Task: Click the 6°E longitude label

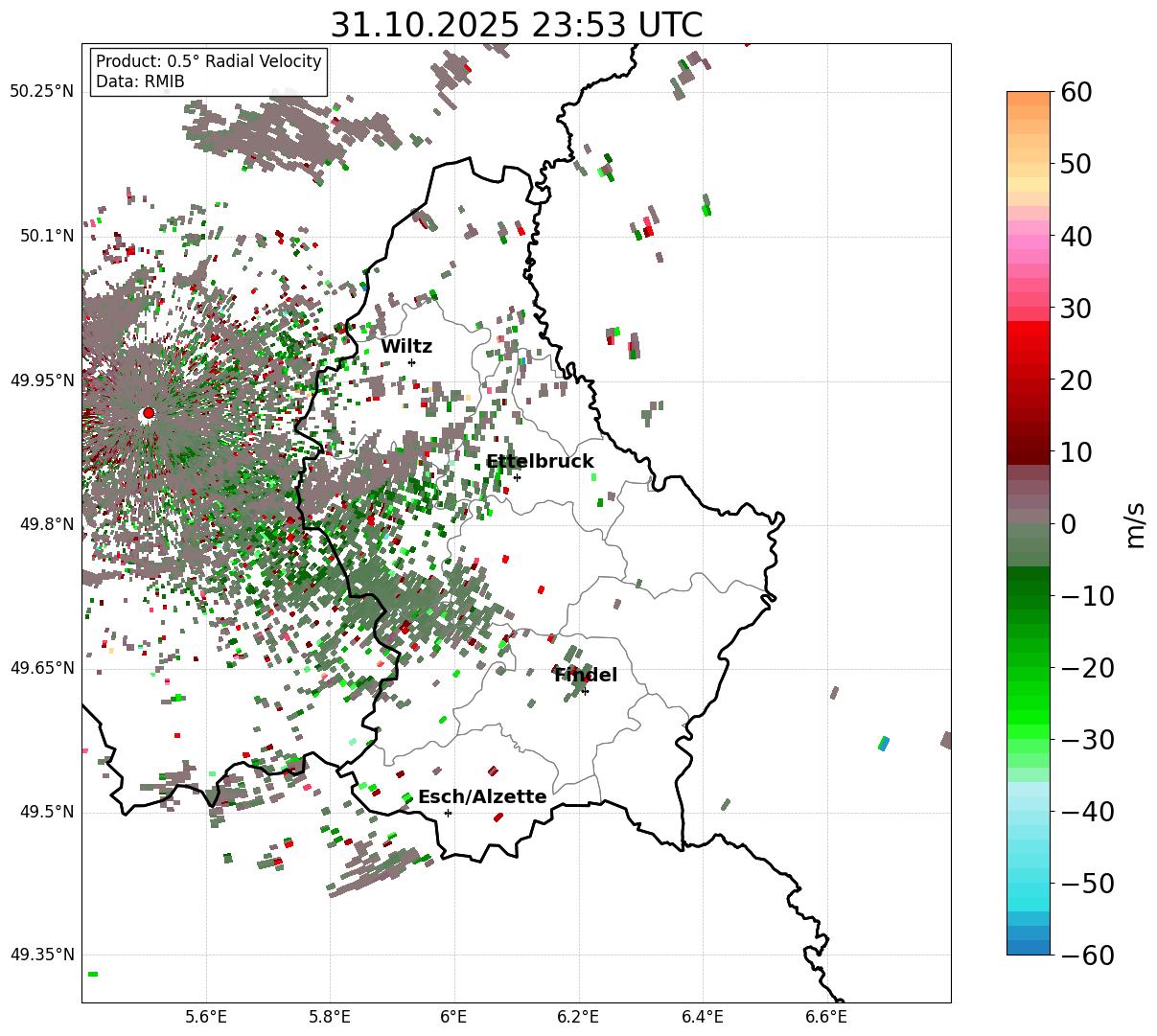Action: pyautogui.click(x=454, y=1017)
